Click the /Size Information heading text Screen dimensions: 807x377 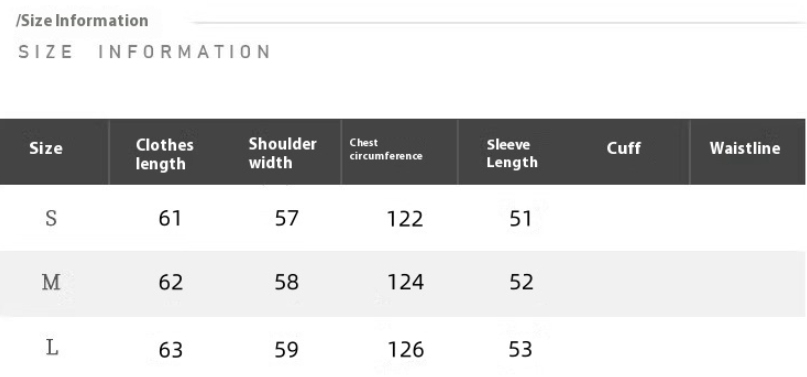pos(82,21)
